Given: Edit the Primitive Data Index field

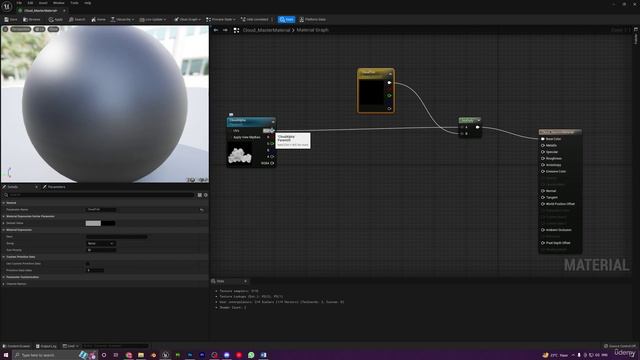Looking at the screenshot, I should tap(95, 270).
